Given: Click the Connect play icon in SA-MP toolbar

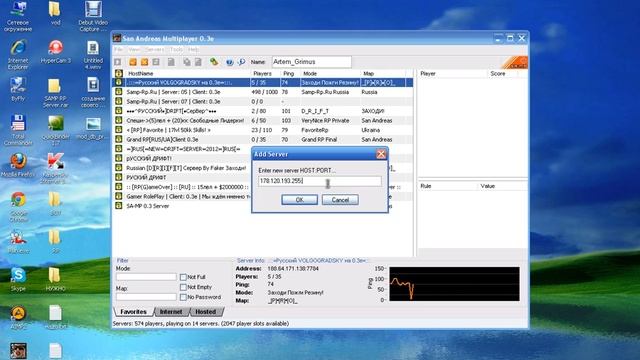Looking at the screenshot, I should pos(118,62).
